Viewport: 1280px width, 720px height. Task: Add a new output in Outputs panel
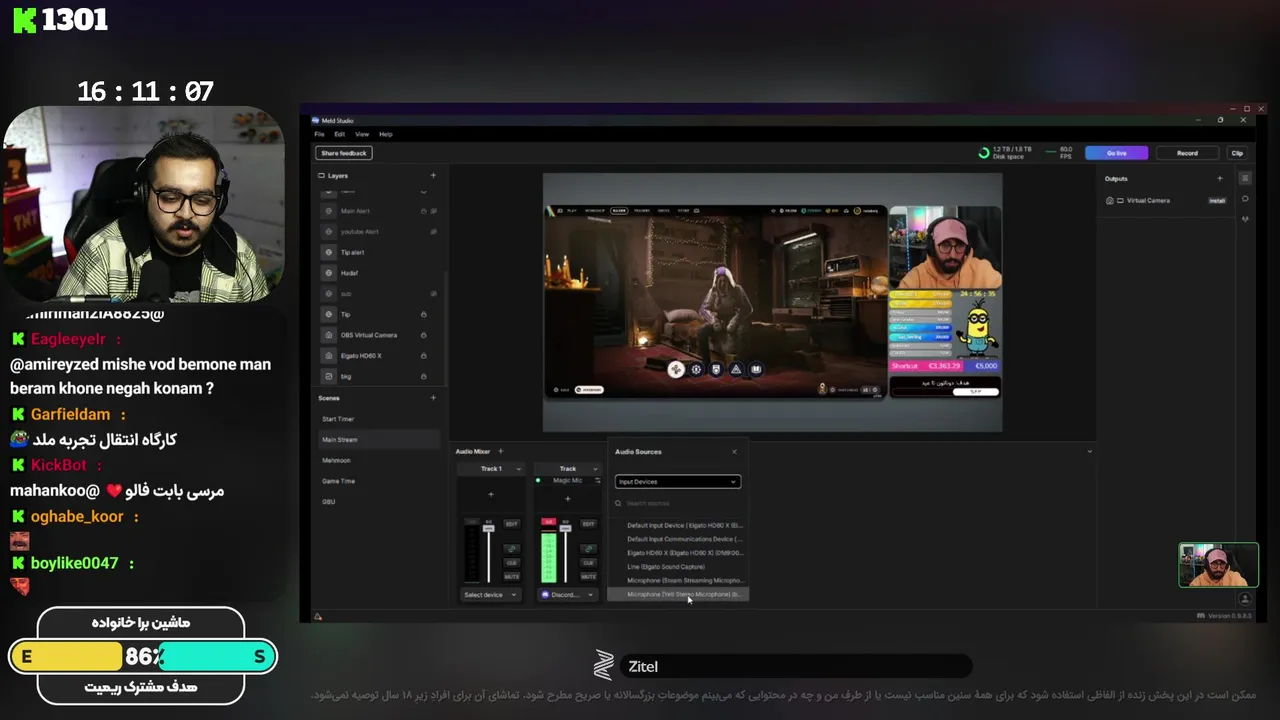[x=1219, y=179]
